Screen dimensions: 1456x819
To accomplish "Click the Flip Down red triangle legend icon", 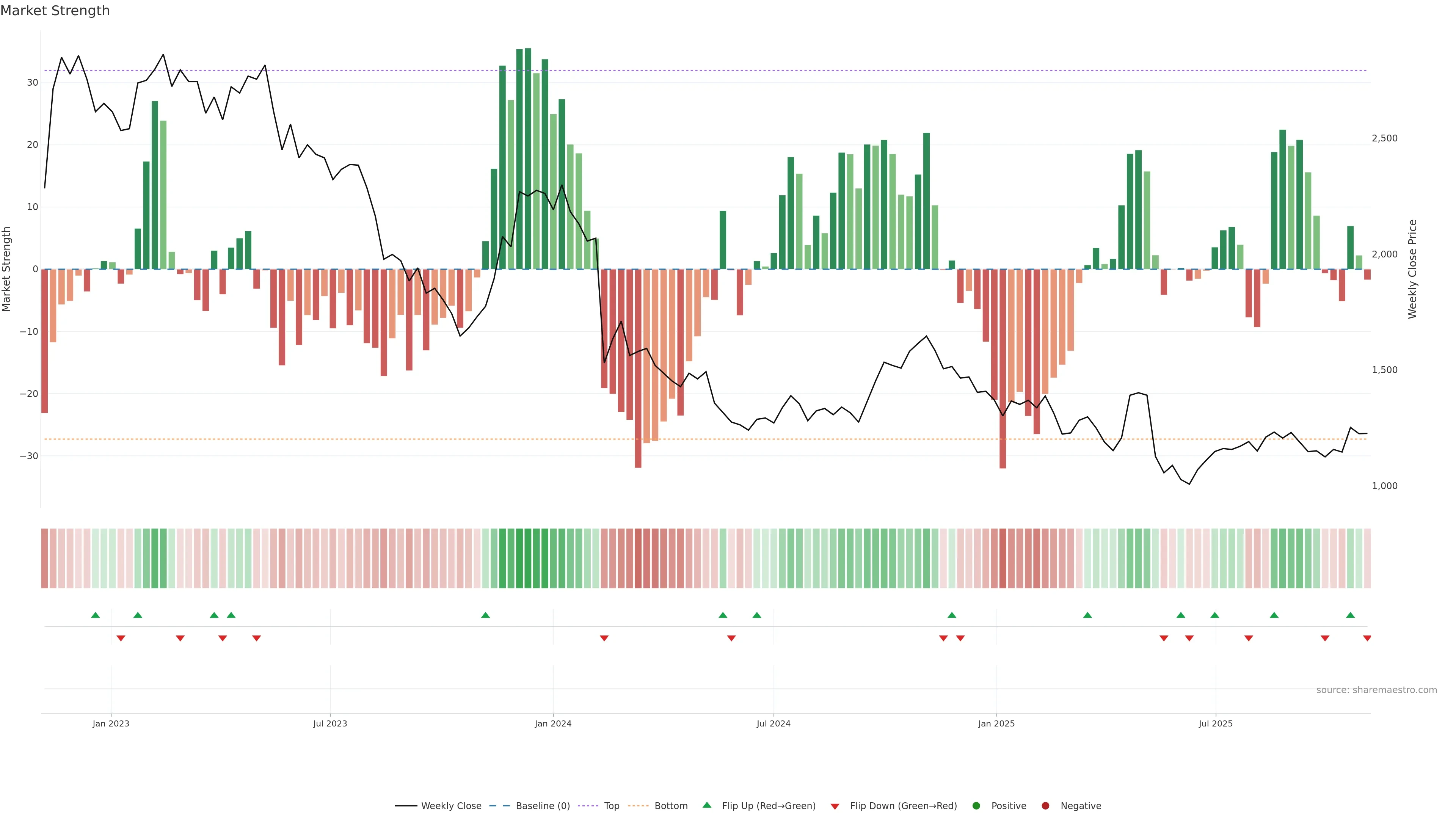I will [835, 806].
